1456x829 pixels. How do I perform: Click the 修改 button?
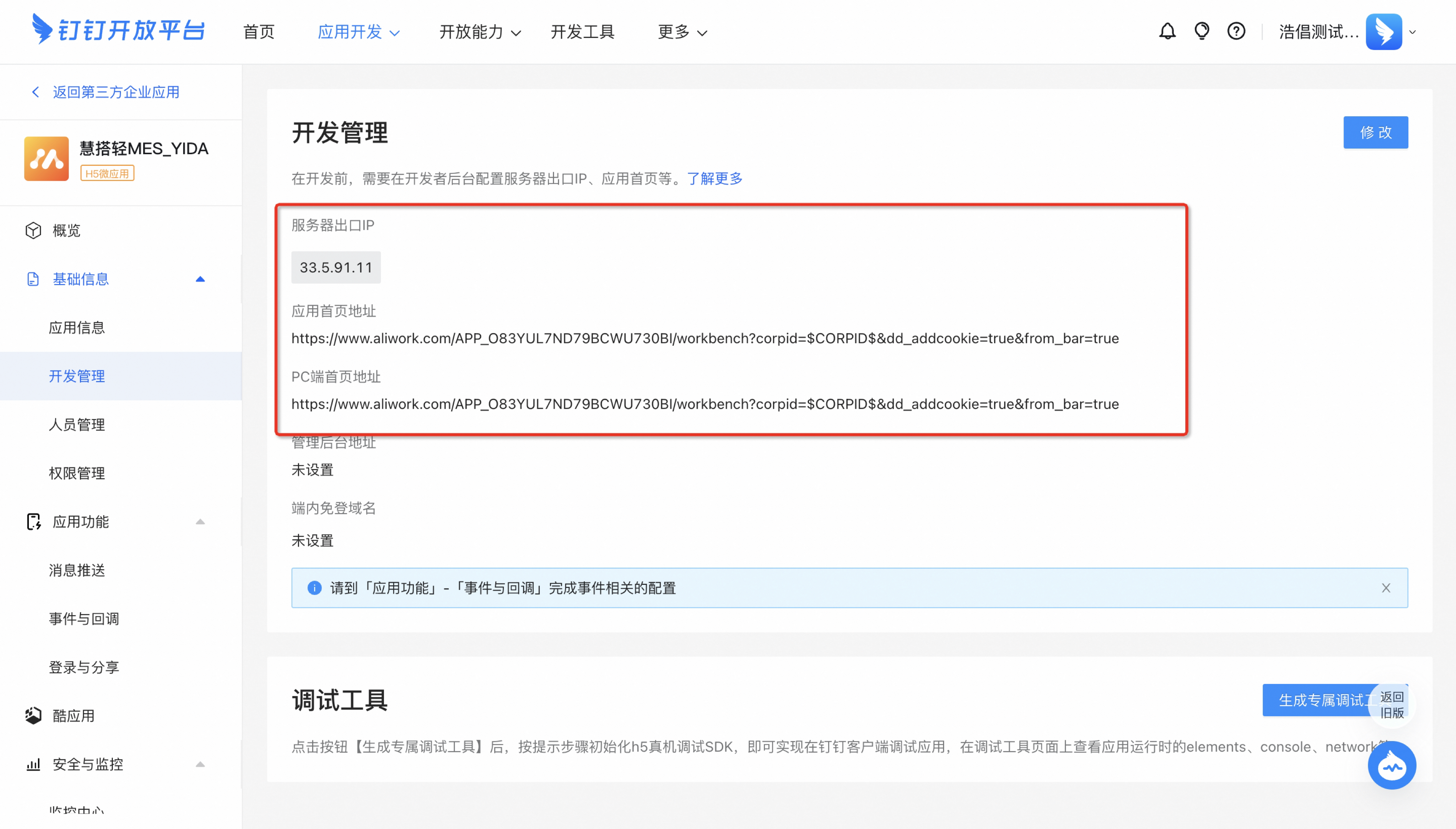tap(1375, 132)
